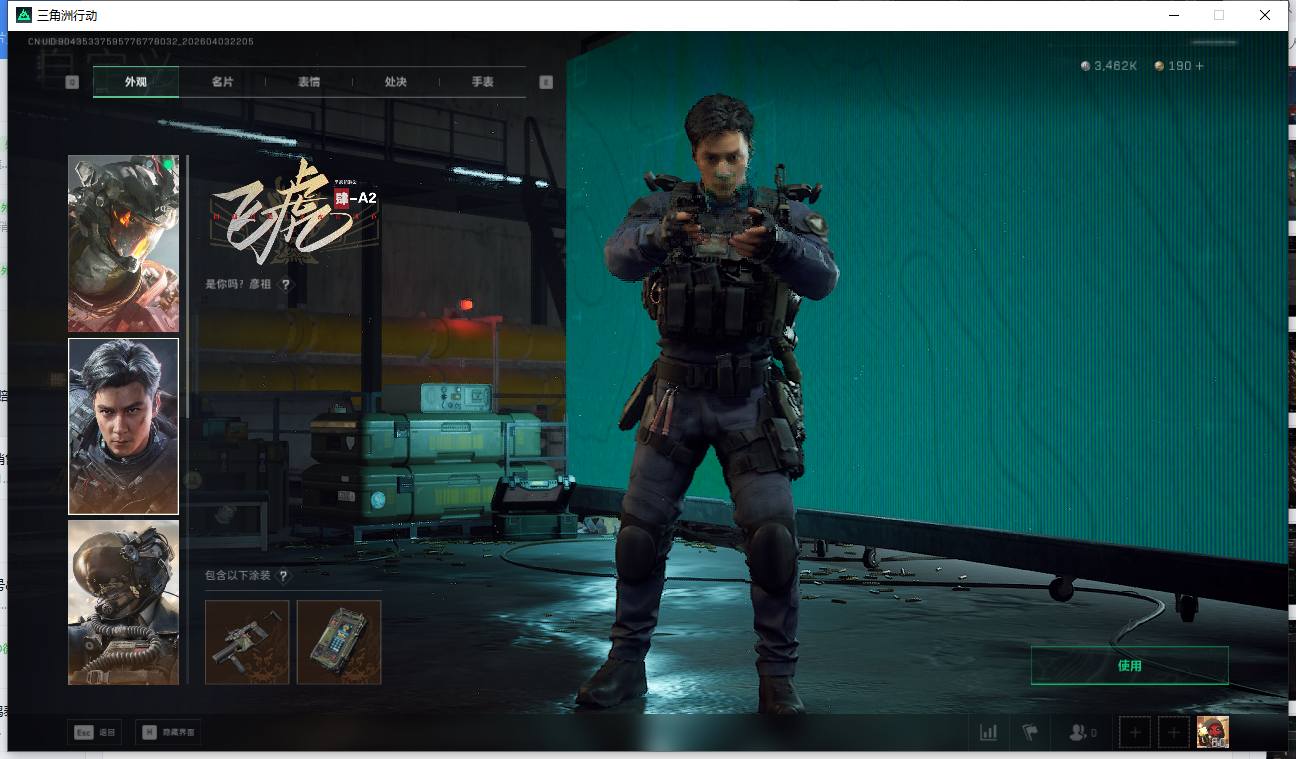Choose the pilot mask operator skin thumbnail

click(123, 602)
